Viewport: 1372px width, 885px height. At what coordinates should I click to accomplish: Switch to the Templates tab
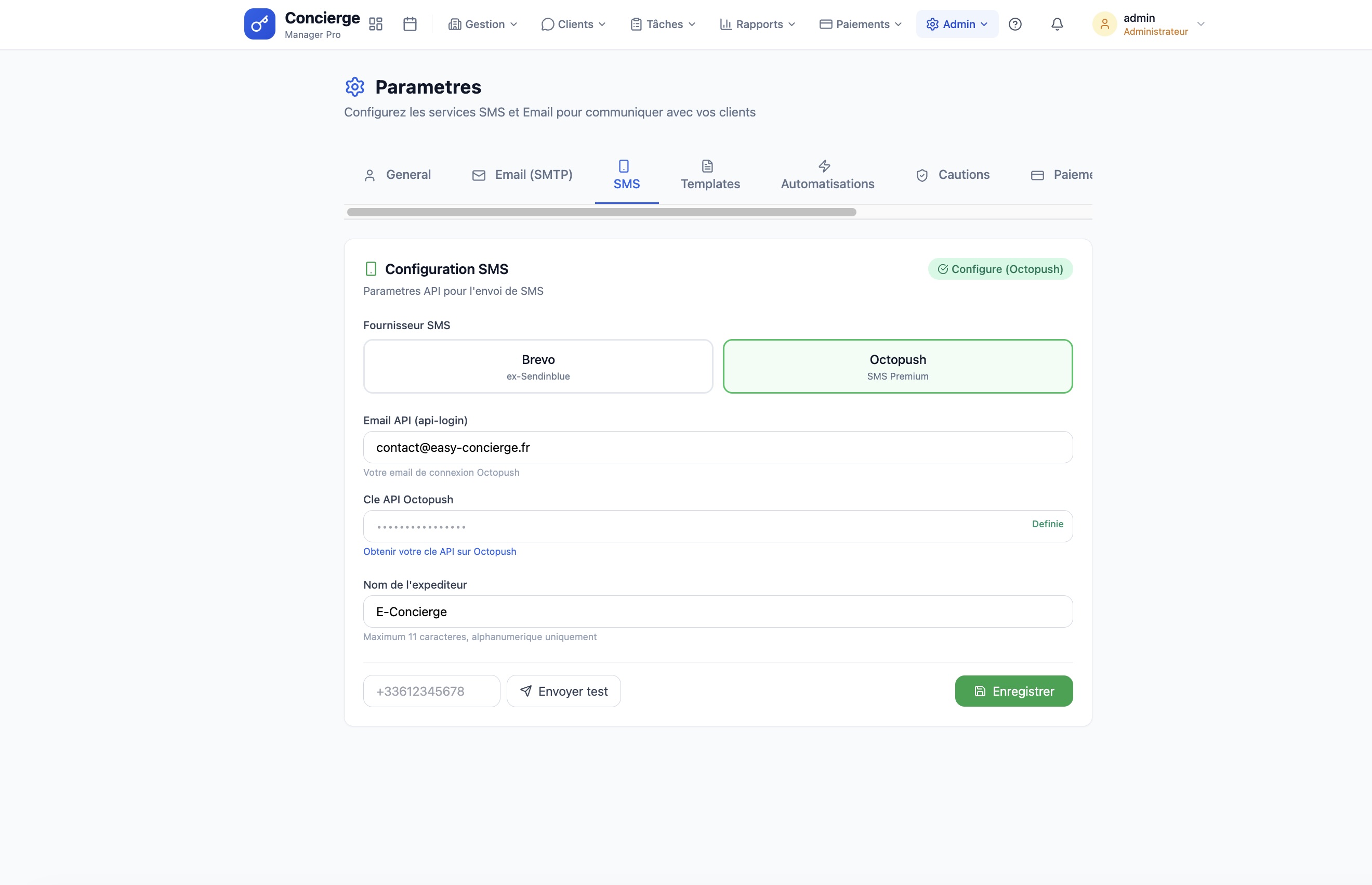(x=710, y=175)
